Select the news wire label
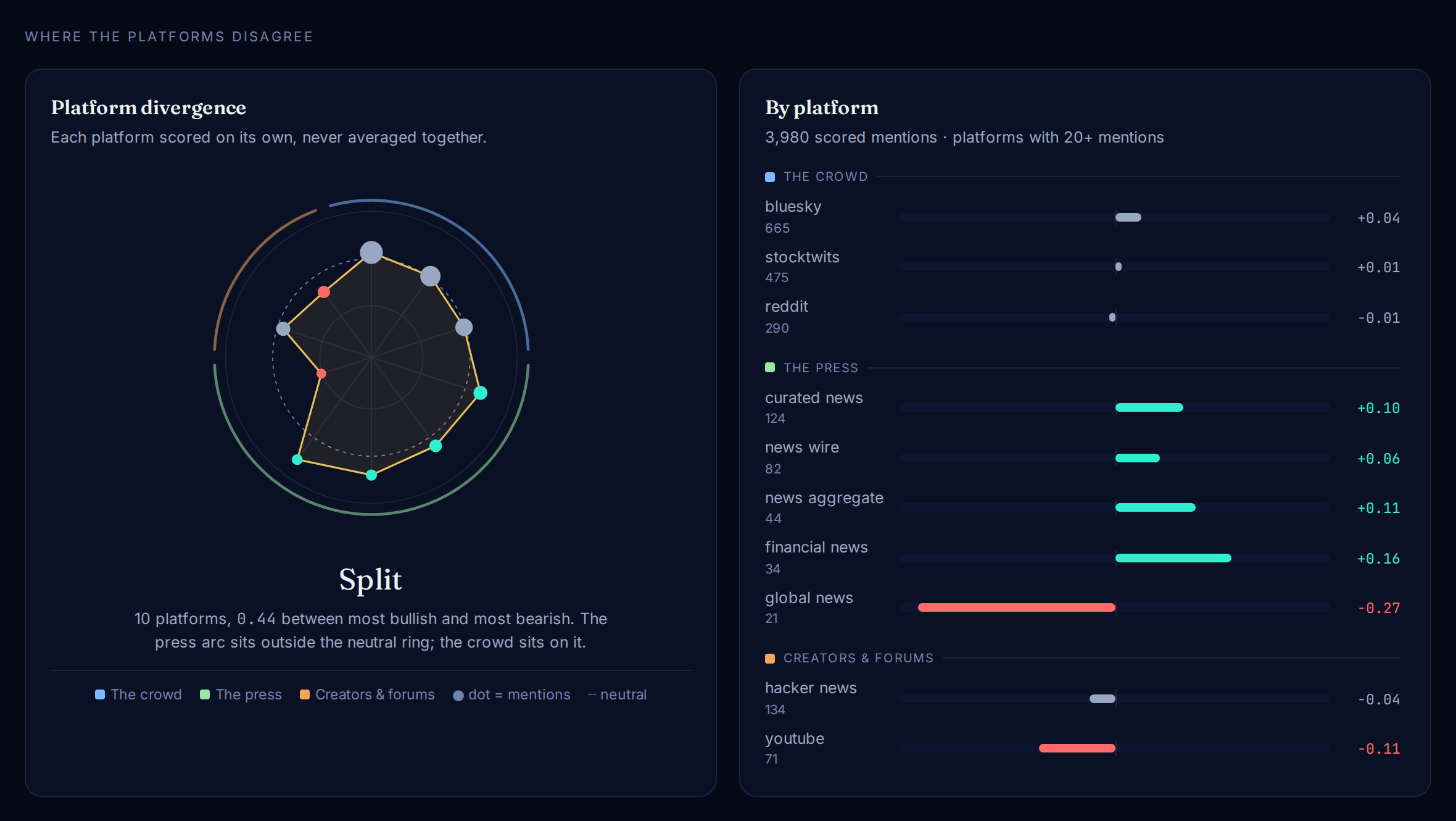The image size is (1456, 821). coord(802,447)
